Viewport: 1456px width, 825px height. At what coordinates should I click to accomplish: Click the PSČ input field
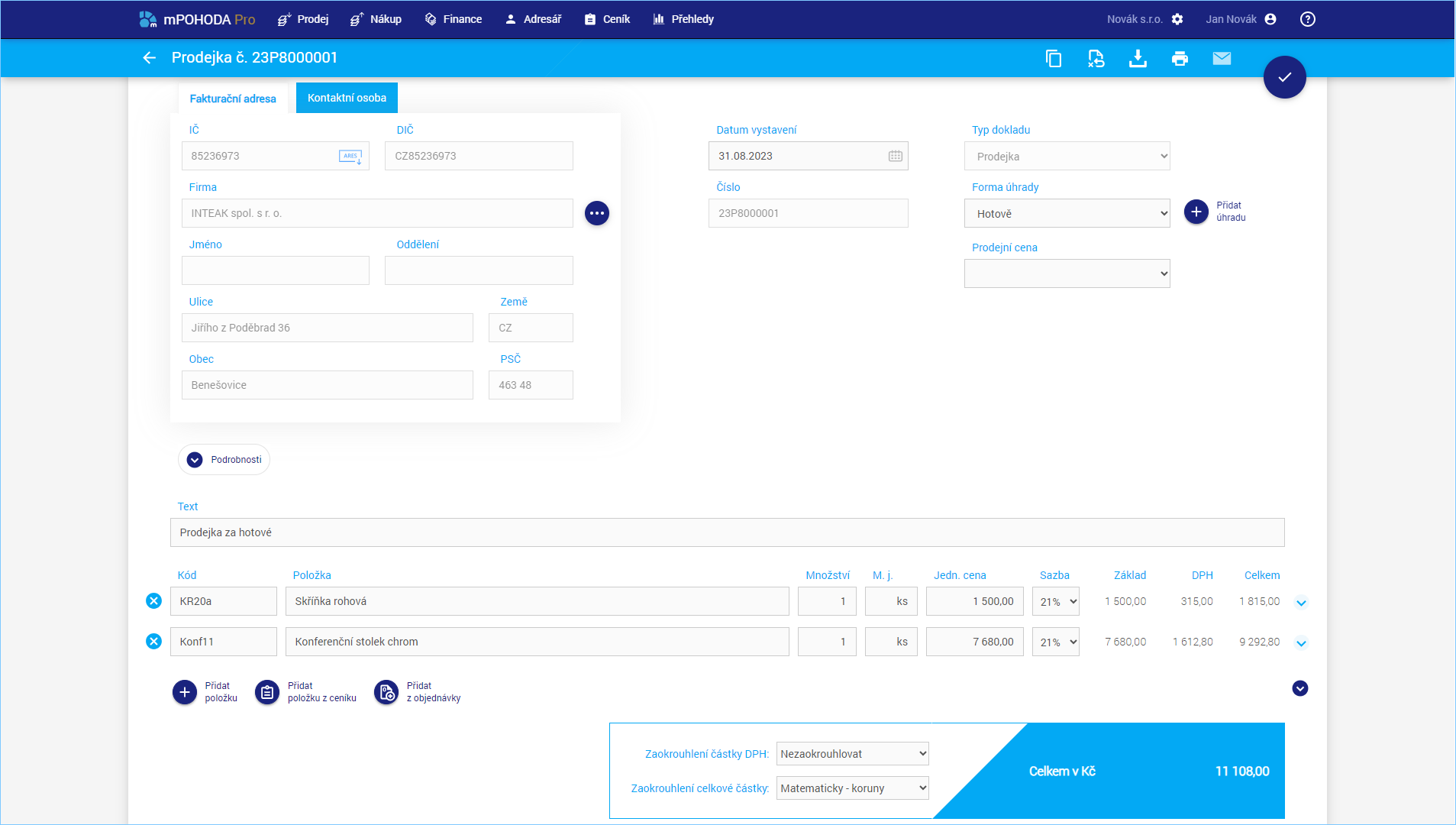[x=531, y=385]
